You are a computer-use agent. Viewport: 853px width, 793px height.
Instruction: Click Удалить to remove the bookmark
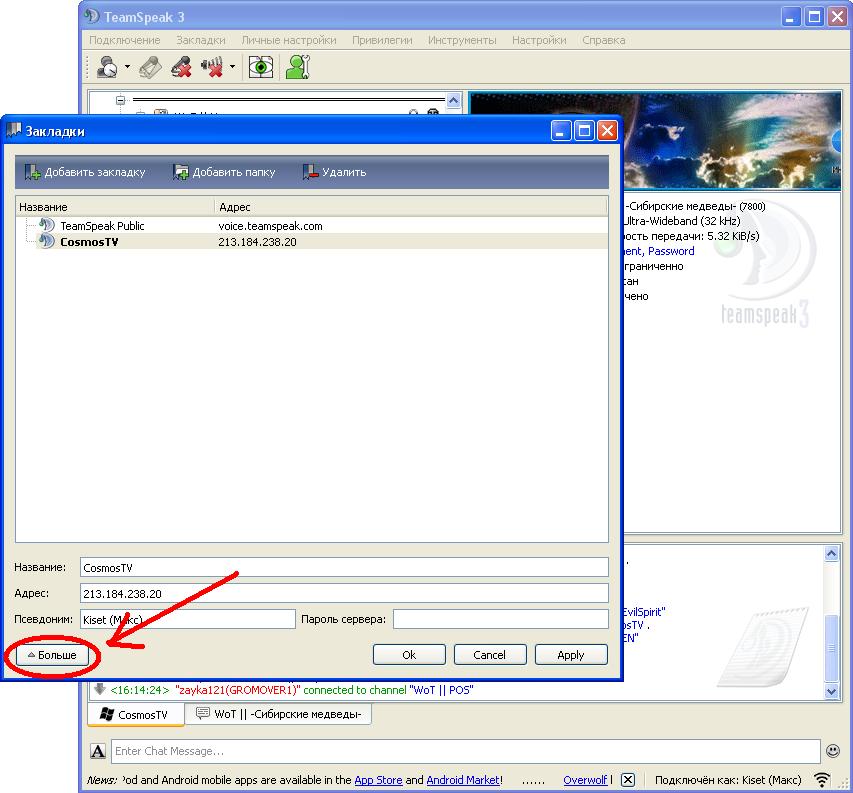pyautogui.click(x=335, y=172)
